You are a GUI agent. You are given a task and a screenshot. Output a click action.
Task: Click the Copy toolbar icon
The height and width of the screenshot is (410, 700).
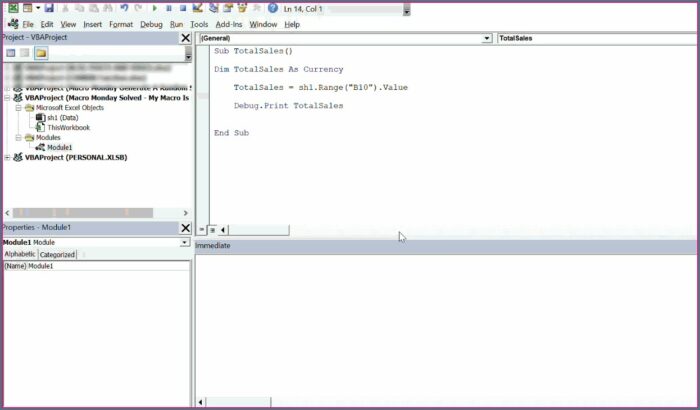[x=79, y=8]
